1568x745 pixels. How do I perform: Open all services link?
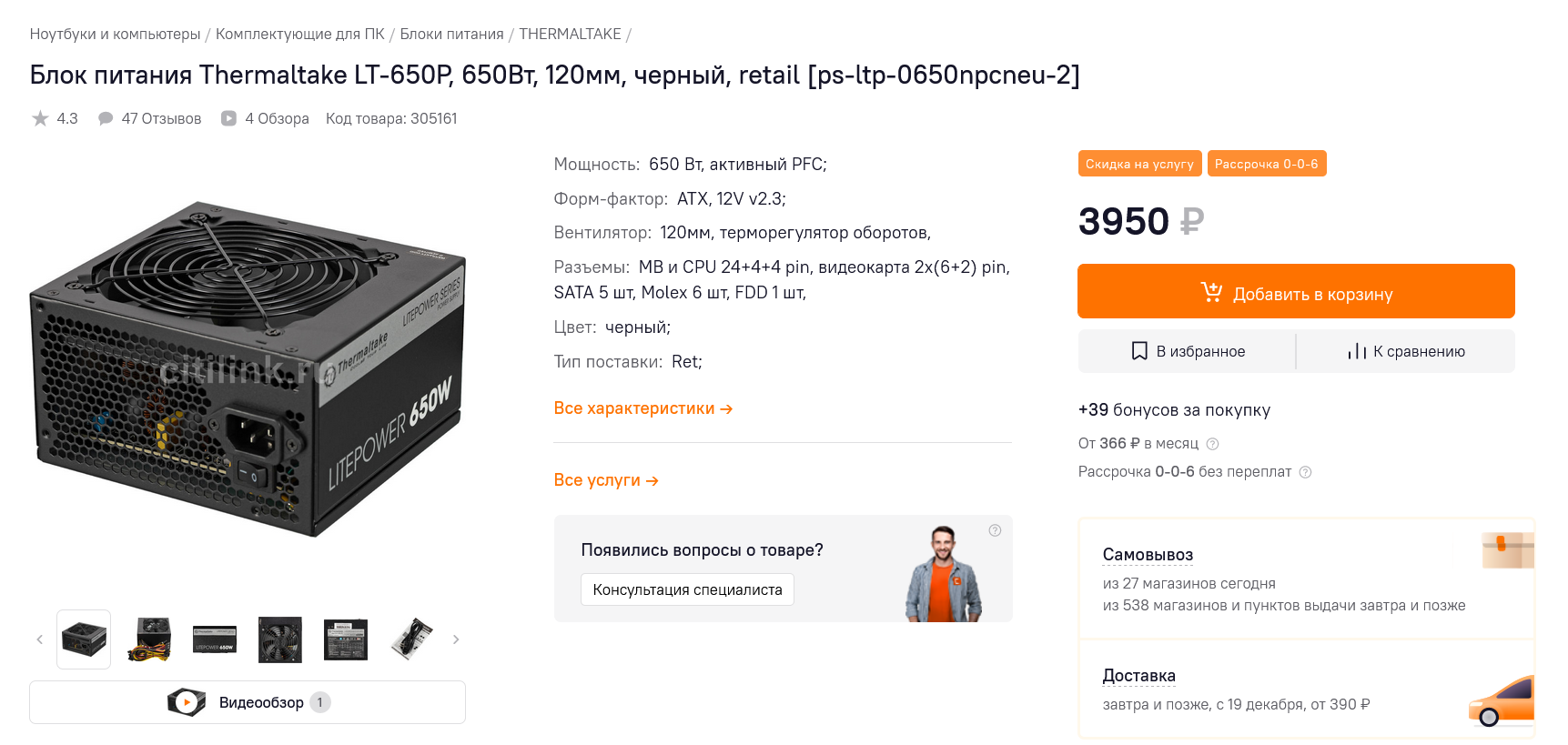pyautogui.click(x=605, y=480)
